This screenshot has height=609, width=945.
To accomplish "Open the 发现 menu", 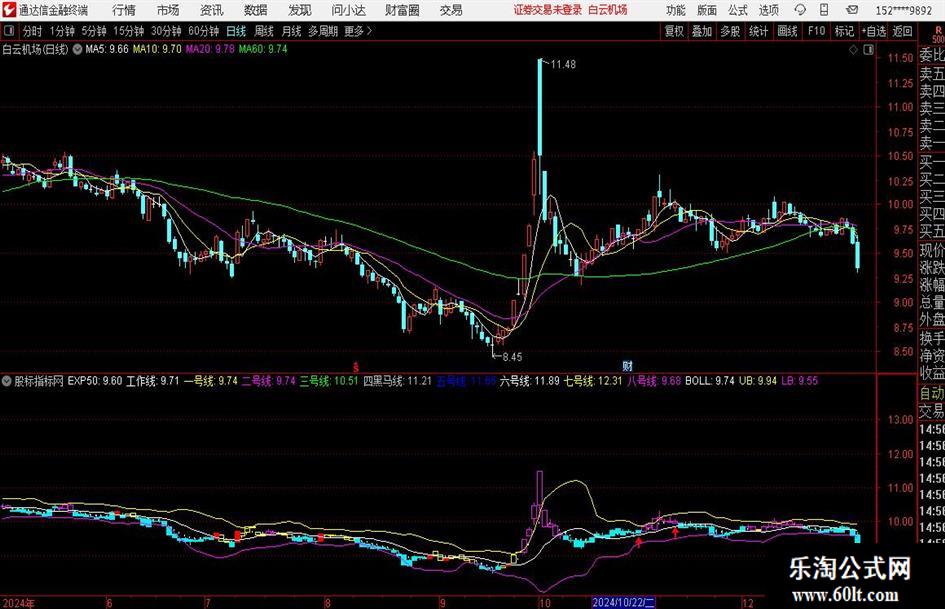I will [x=300, y=10].
